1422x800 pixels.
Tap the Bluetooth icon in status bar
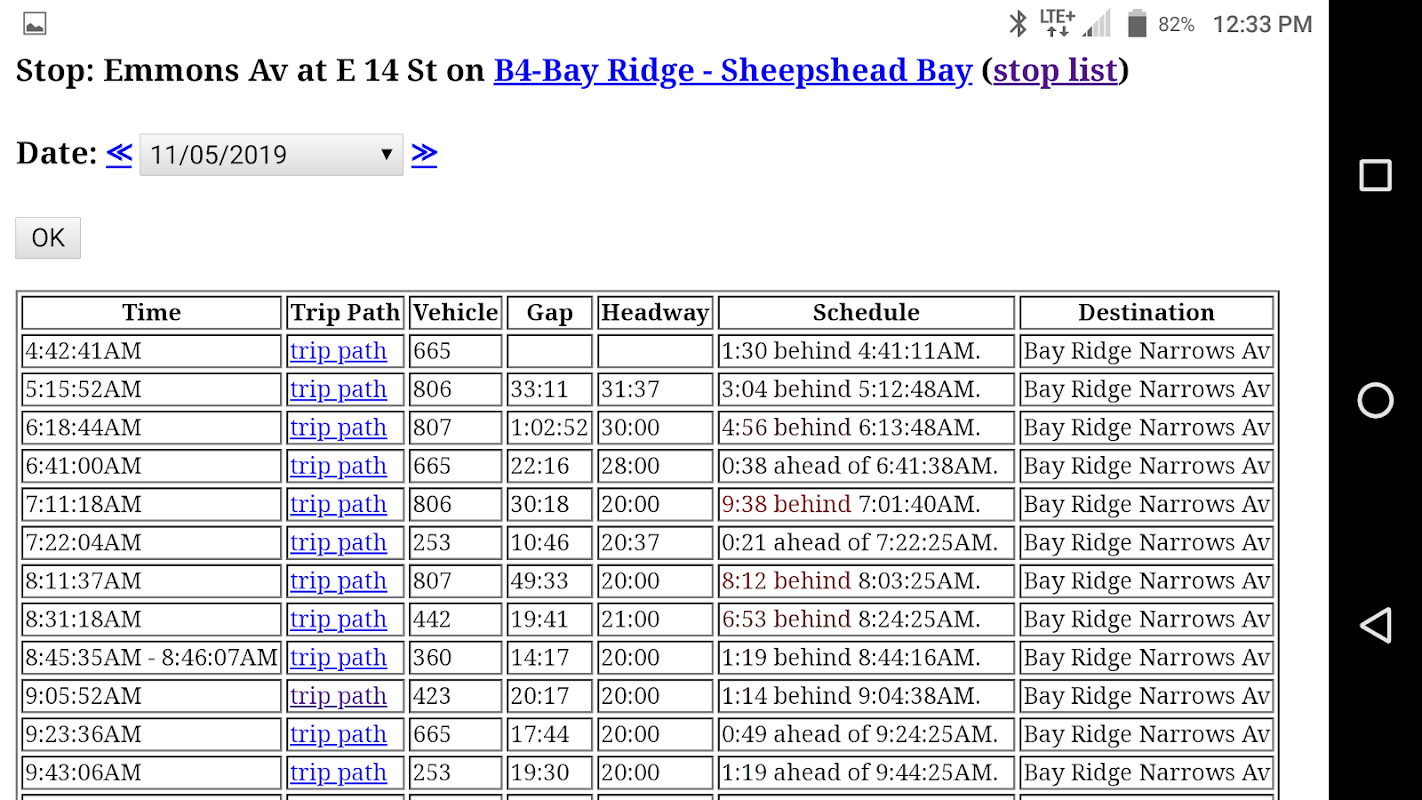click(x=1018, y=23)
